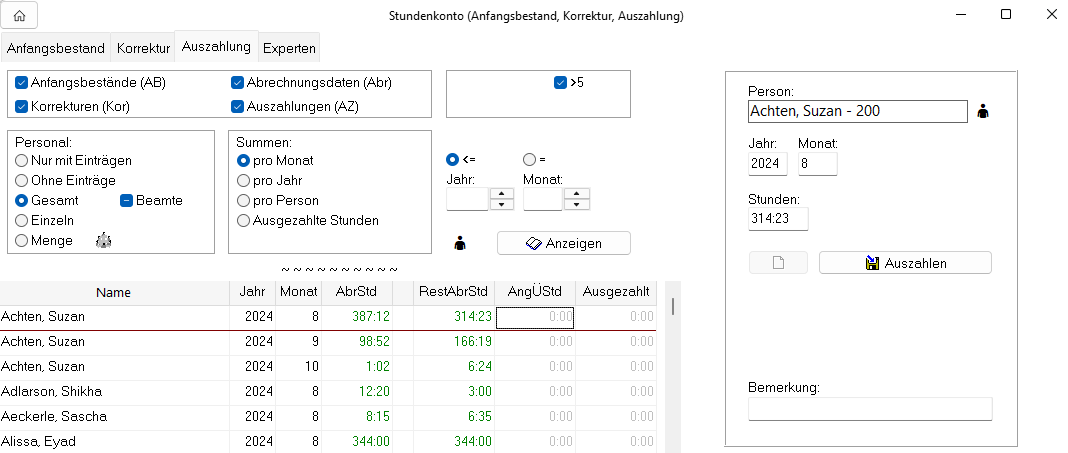Click the home icon button
Screen dimensions: 1068x453
tap(19, 16)
